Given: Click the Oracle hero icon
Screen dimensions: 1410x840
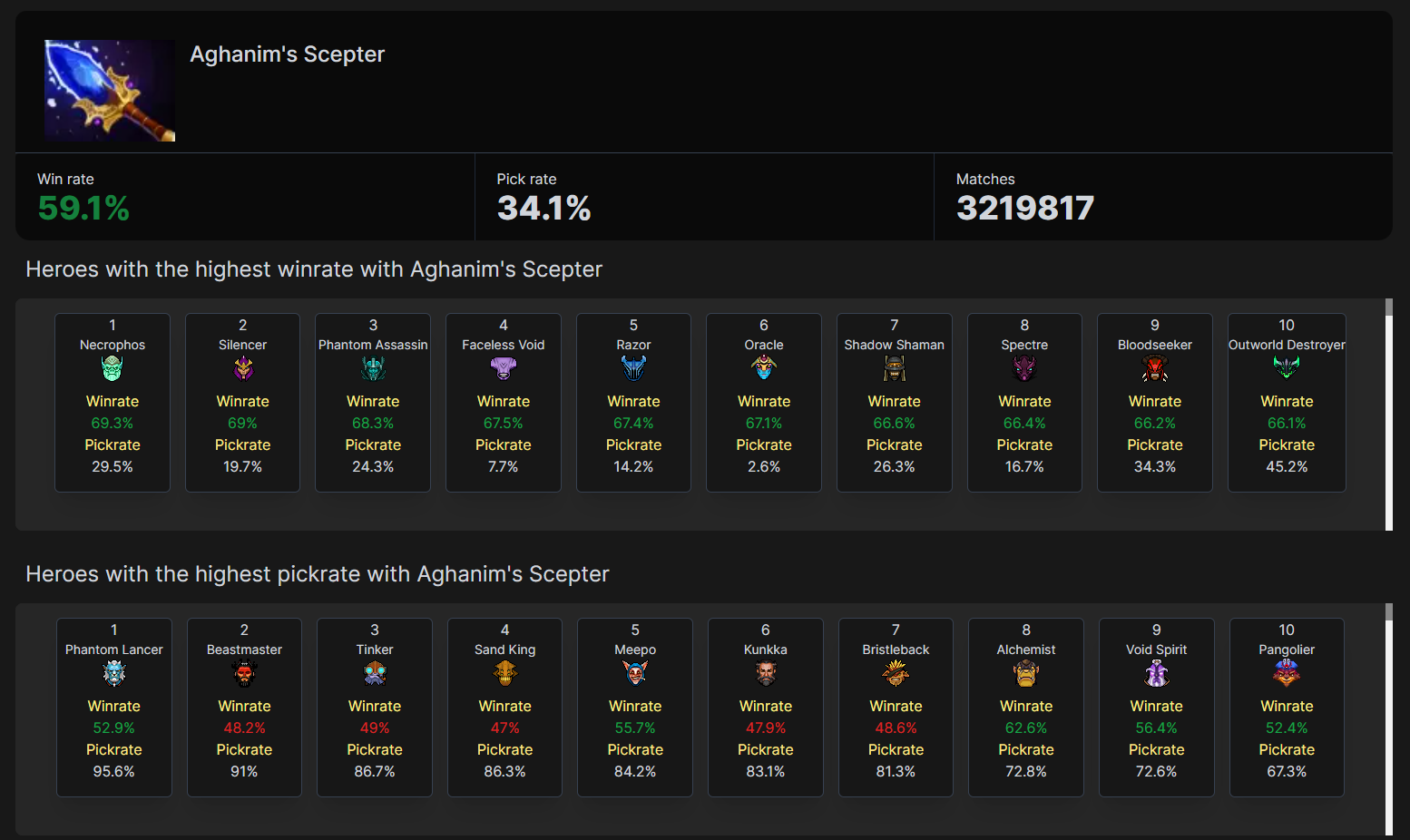Looking at the screenshot, I should point(764,368).
